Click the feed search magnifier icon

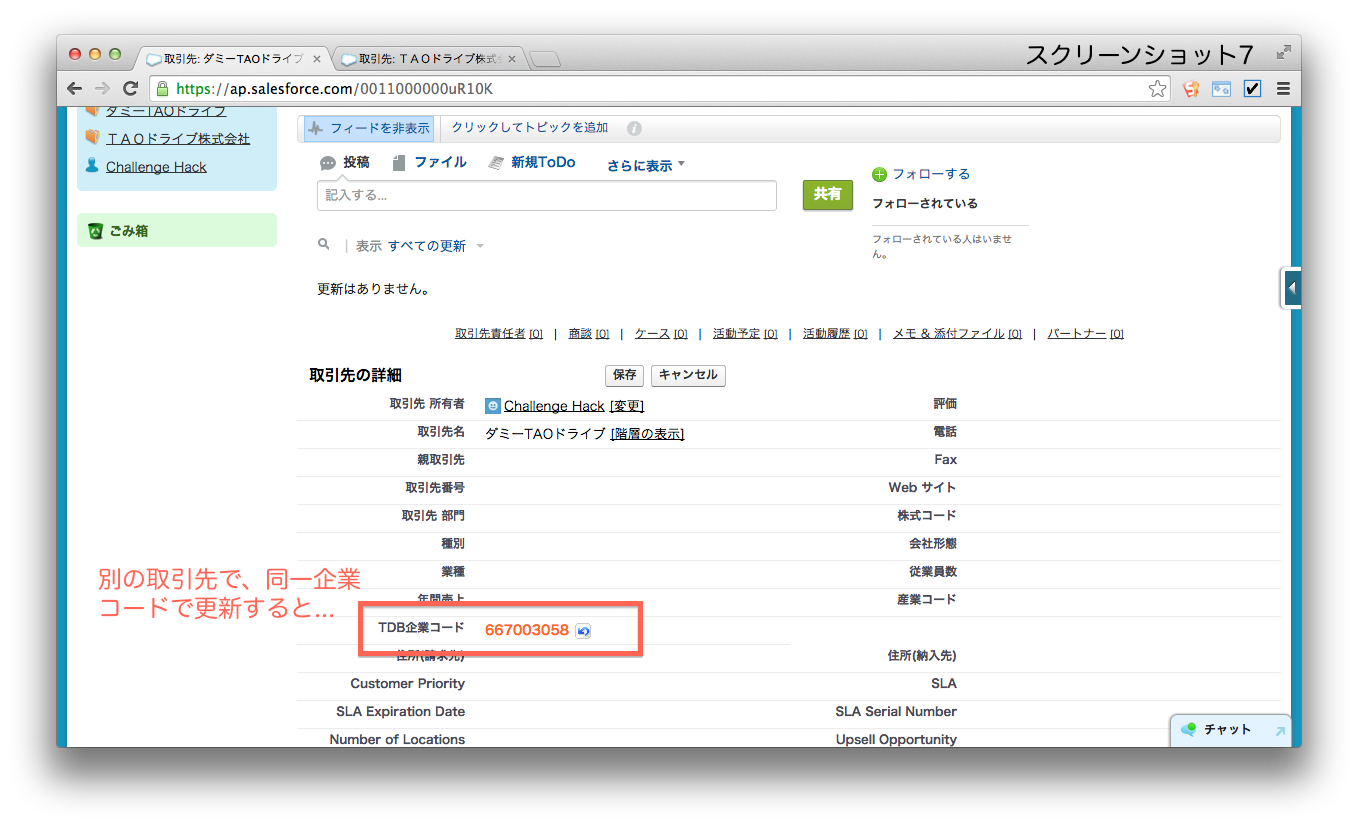click(x=324, y=244)
